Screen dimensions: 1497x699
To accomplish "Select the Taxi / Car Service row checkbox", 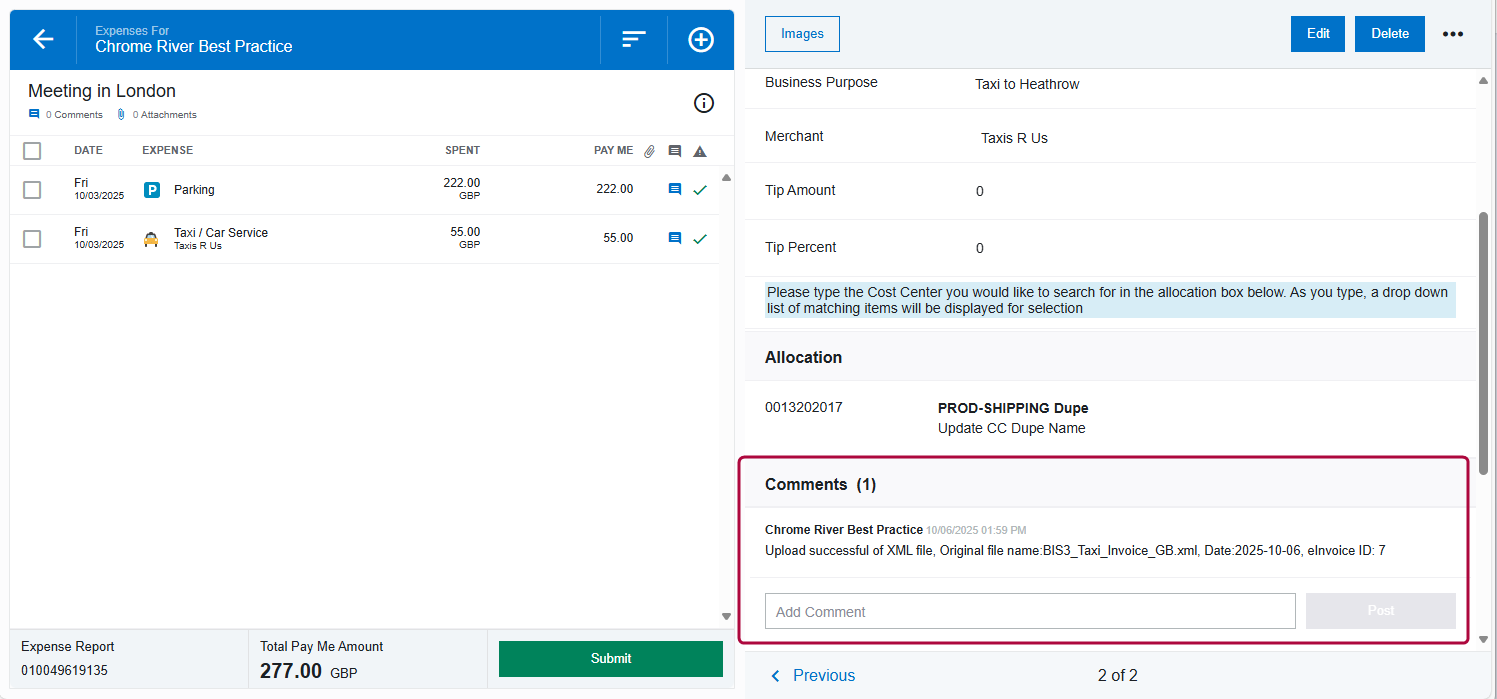I will [31, 238].
